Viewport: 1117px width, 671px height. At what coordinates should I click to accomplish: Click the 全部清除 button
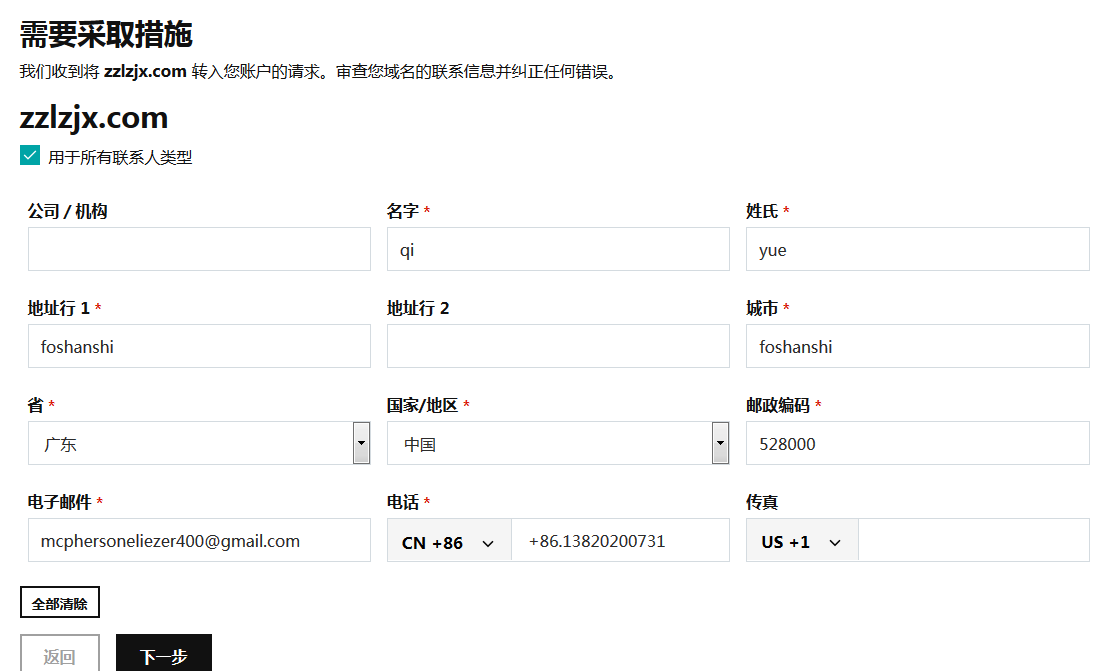(59, 603)
